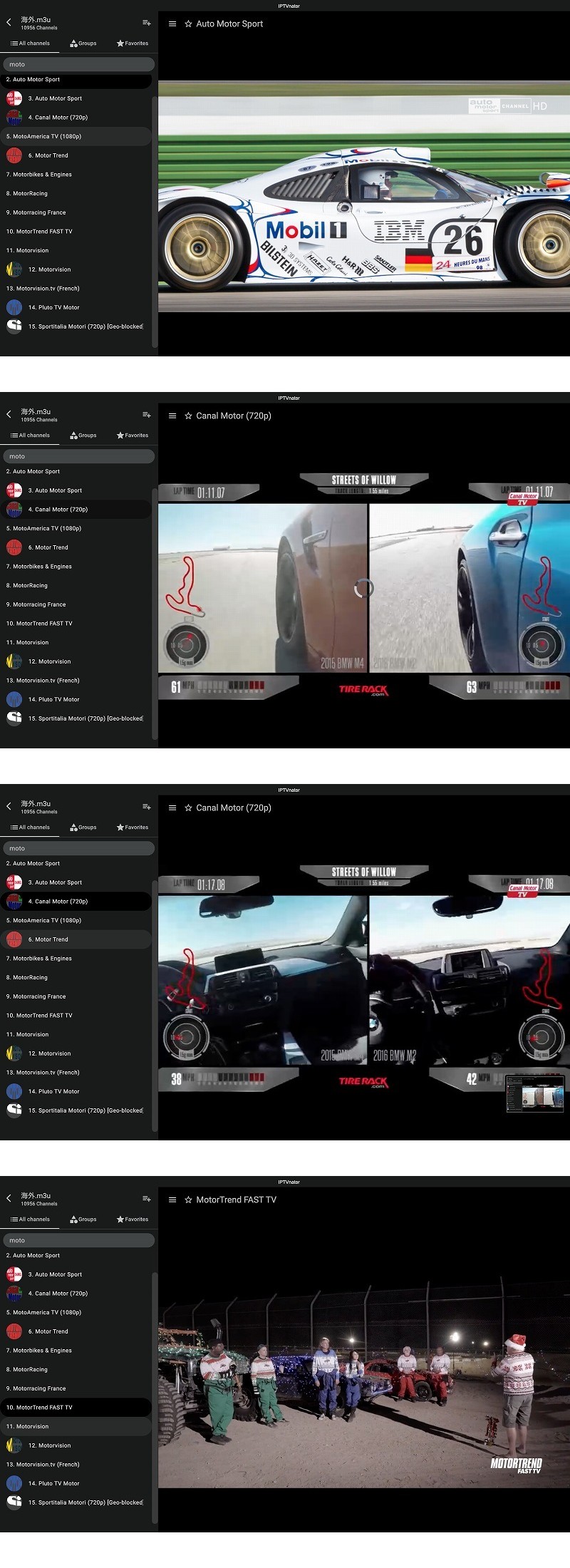Click hamburger menu beside MotorTrend FAST TV player title
The image size is (570, 1568).
pos(172,1200)
